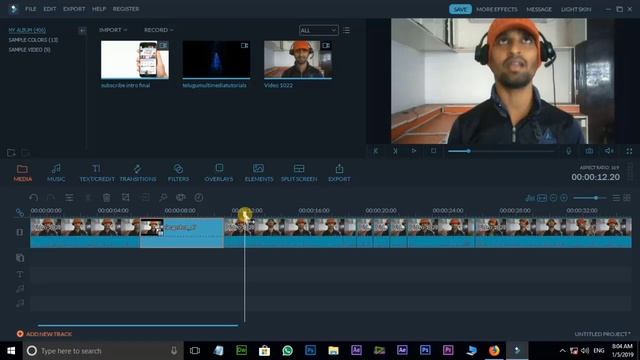Open the ALL media filter dropdown
The width and height of the screenshot is (640, 360).
tap(318, 30)
